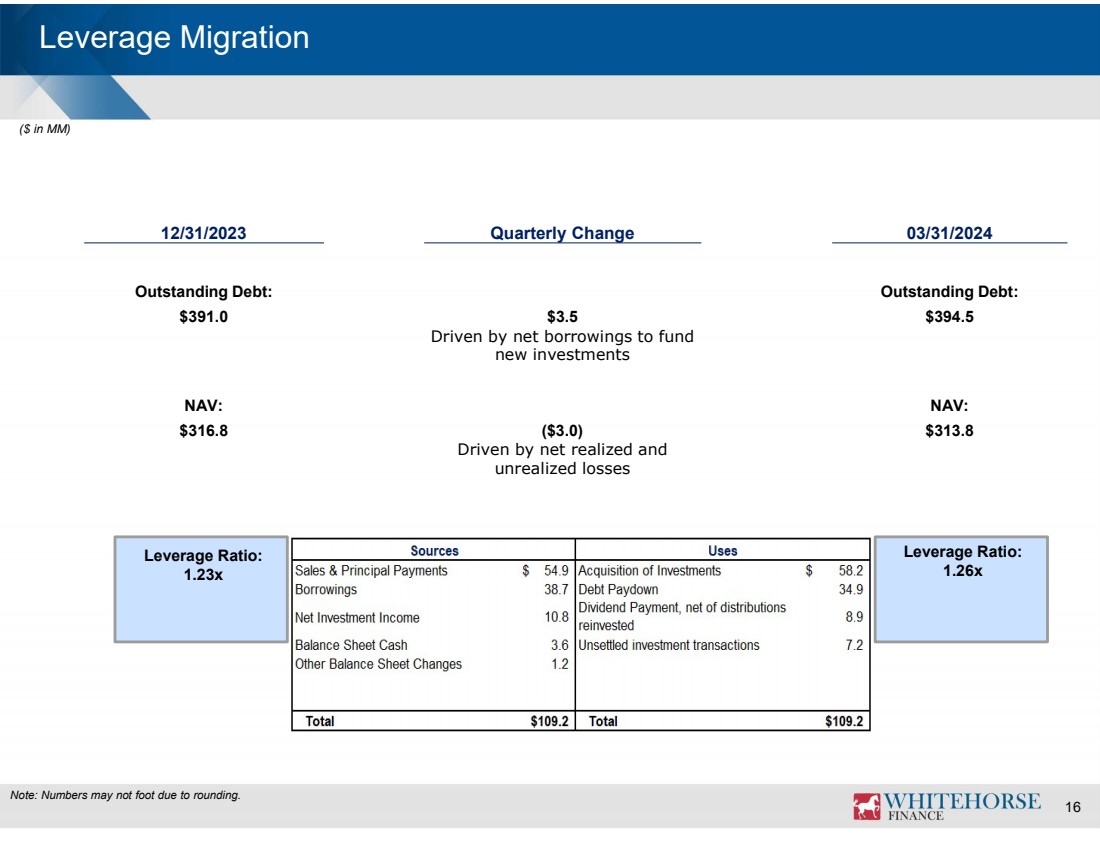Image resolution: width=1100 pixels, height=849 pixels.
Task: Select the ($3.0) quarterly NAV change
Action: click(x=562, y=431)
